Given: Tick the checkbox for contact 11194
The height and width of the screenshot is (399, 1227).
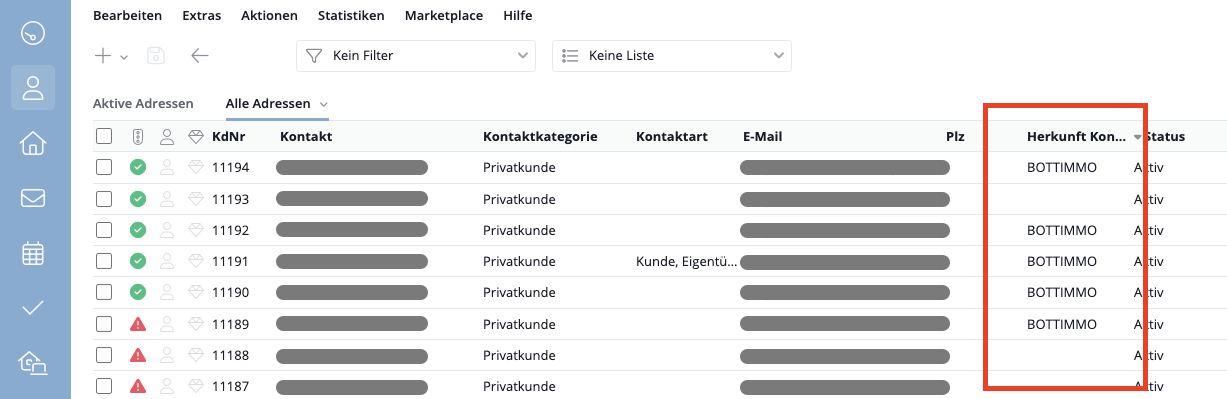Looking at the screenshot, I should click(x=104, y=167).
